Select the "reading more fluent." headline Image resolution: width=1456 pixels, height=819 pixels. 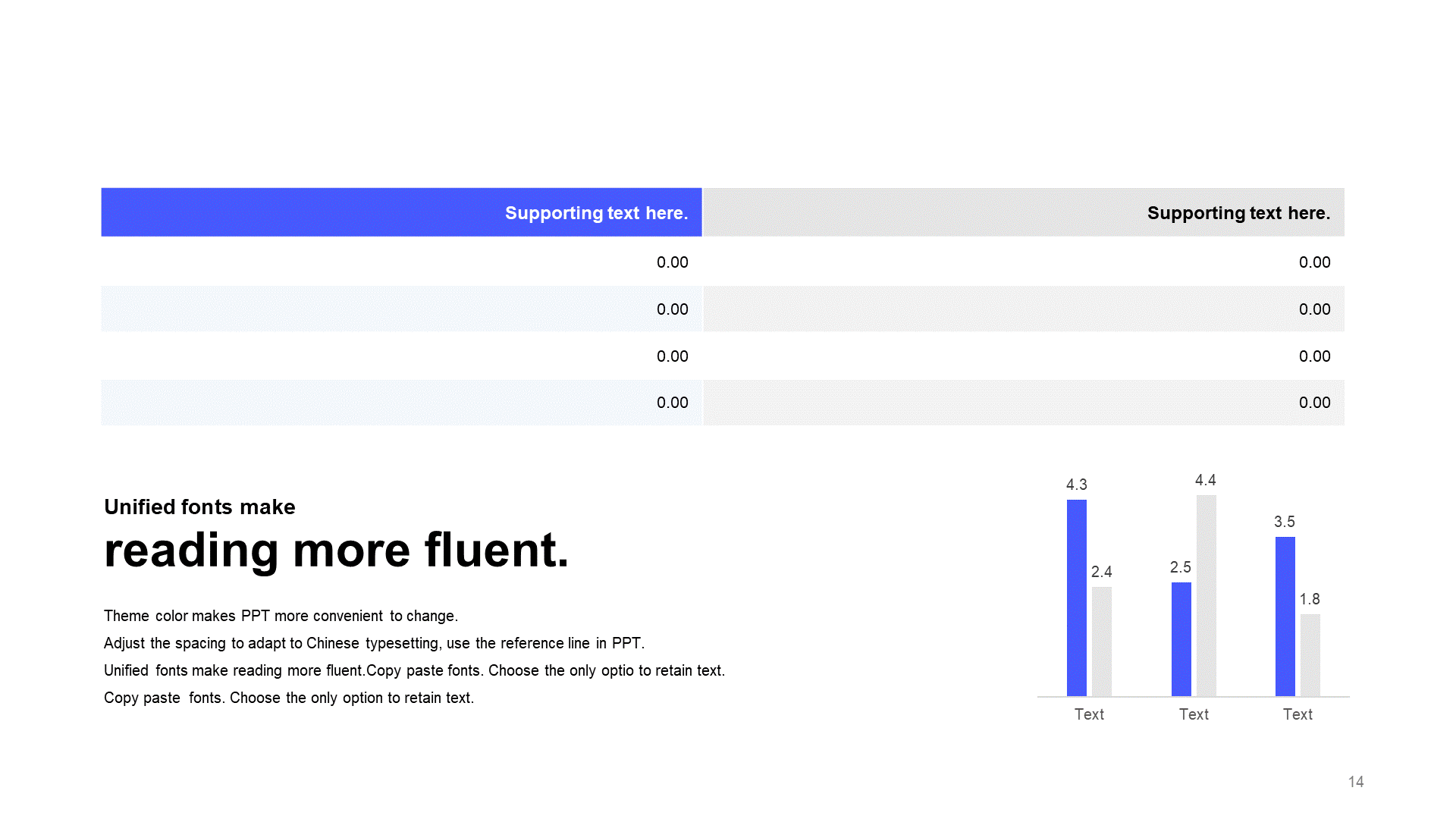[x=336, y=550]
